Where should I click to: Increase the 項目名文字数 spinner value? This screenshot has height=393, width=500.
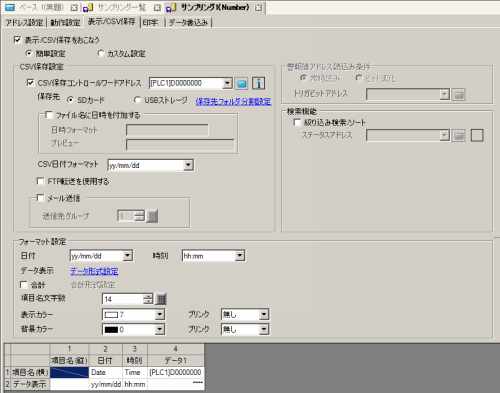click(x=148, y=296)
